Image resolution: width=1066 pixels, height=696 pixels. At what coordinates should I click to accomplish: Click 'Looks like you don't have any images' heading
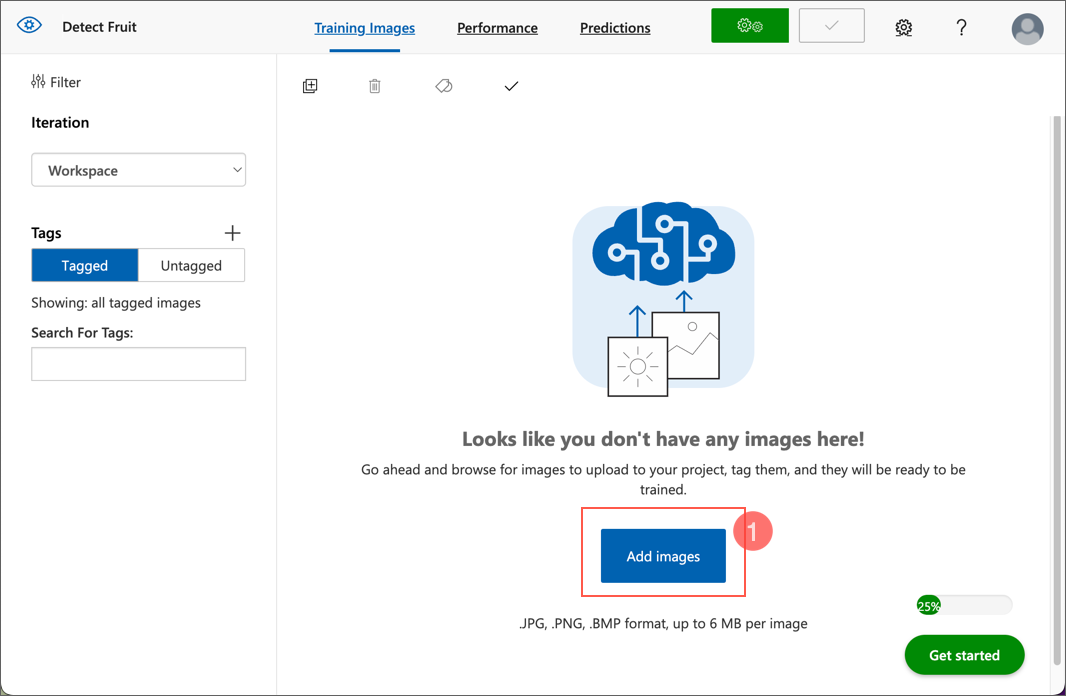(663, 439)
